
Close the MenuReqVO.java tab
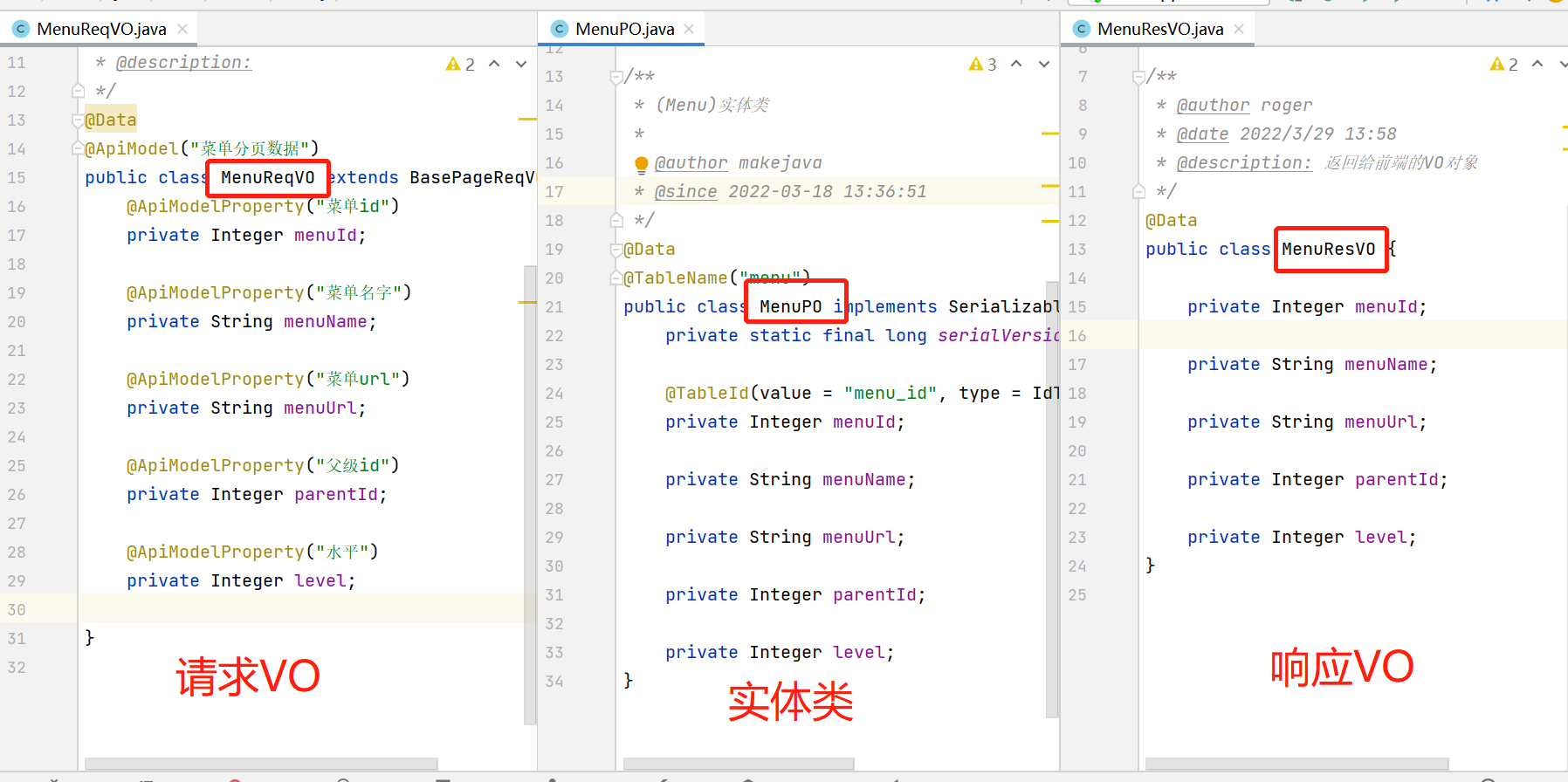click(x=182, y=29)
